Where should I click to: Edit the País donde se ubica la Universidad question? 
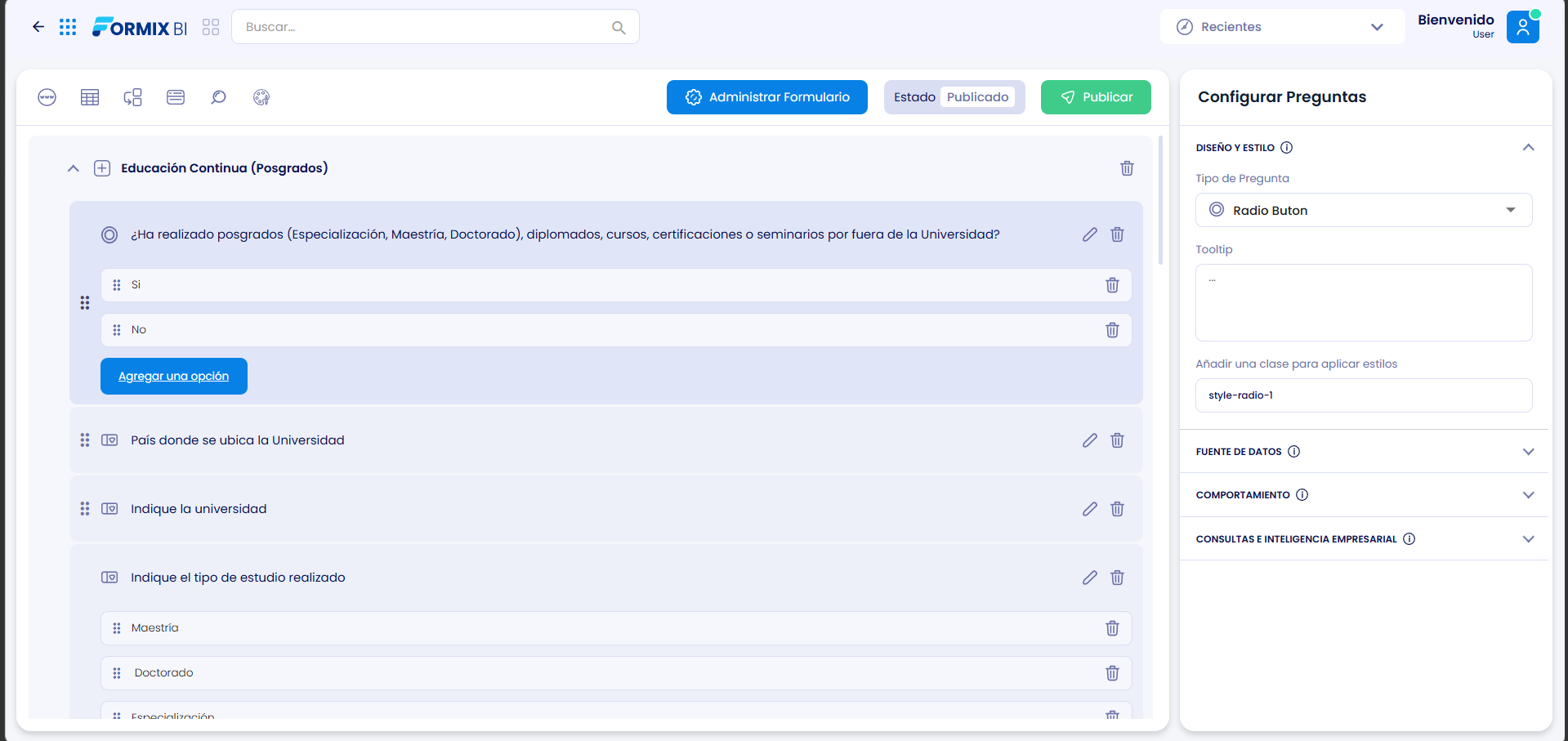[1090, 440]
